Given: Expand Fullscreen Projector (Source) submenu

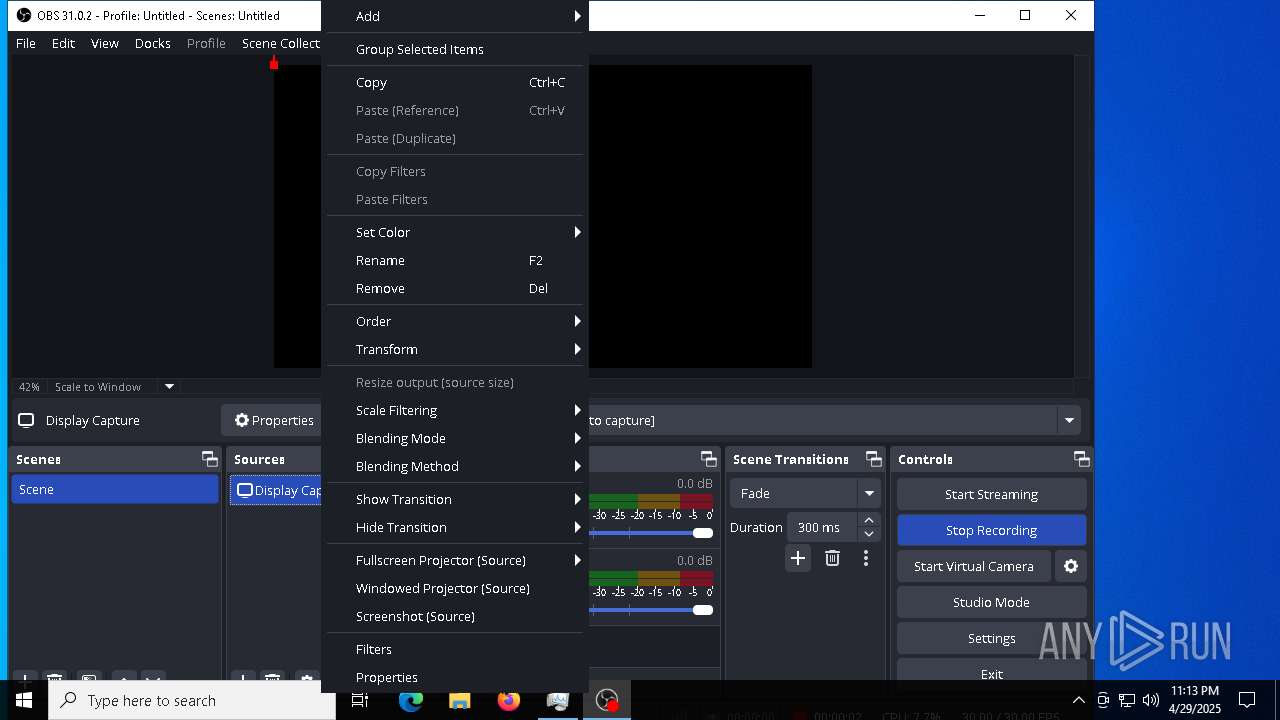Looking at the screenshot, I should (455, 560).
